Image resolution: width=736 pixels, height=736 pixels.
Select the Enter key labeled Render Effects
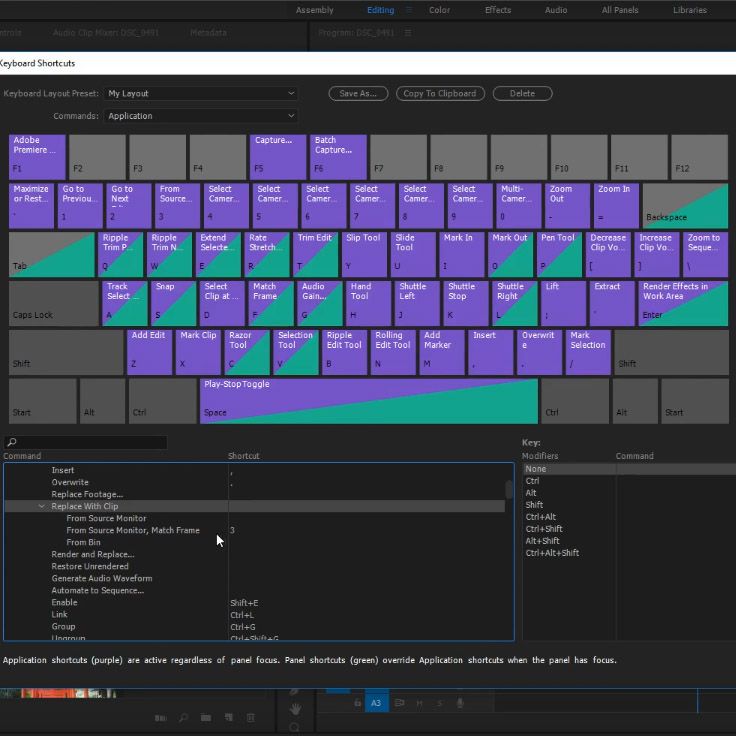click(683, 303)
